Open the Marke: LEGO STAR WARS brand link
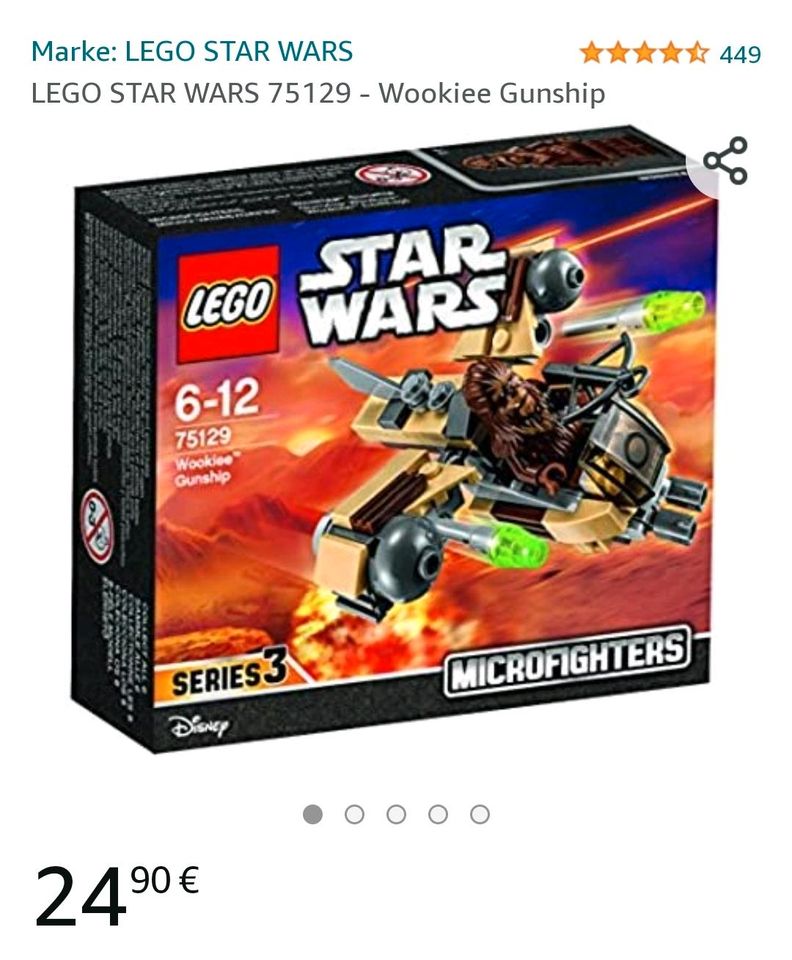 coord(192,51)
